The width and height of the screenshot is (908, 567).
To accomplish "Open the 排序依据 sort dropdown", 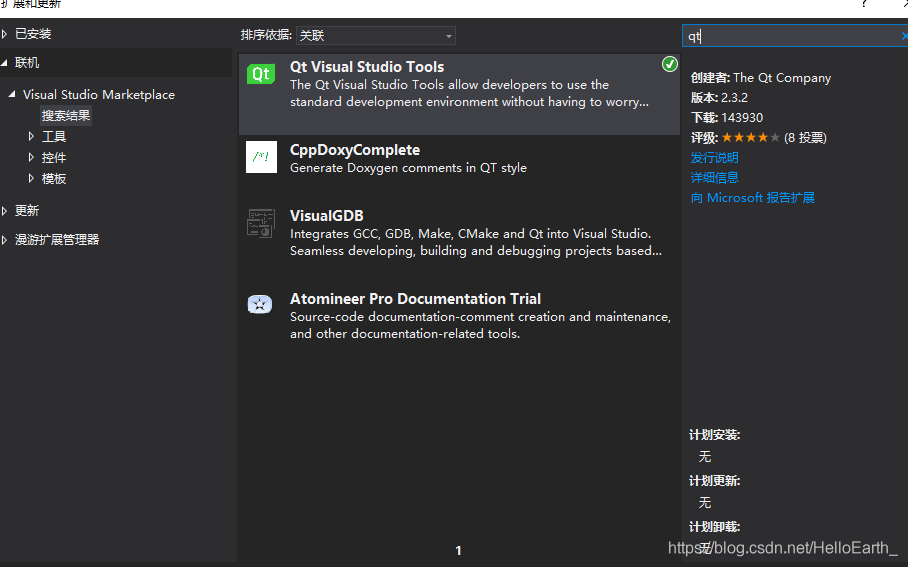I will 376,36.
